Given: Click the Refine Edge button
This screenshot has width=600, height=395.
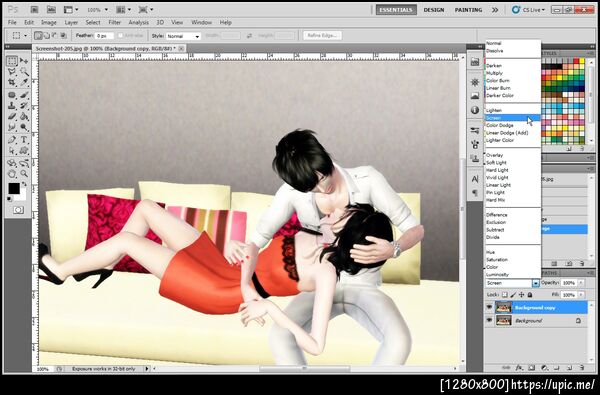Looking at the screenshot, I should click(x=323, y=36).
